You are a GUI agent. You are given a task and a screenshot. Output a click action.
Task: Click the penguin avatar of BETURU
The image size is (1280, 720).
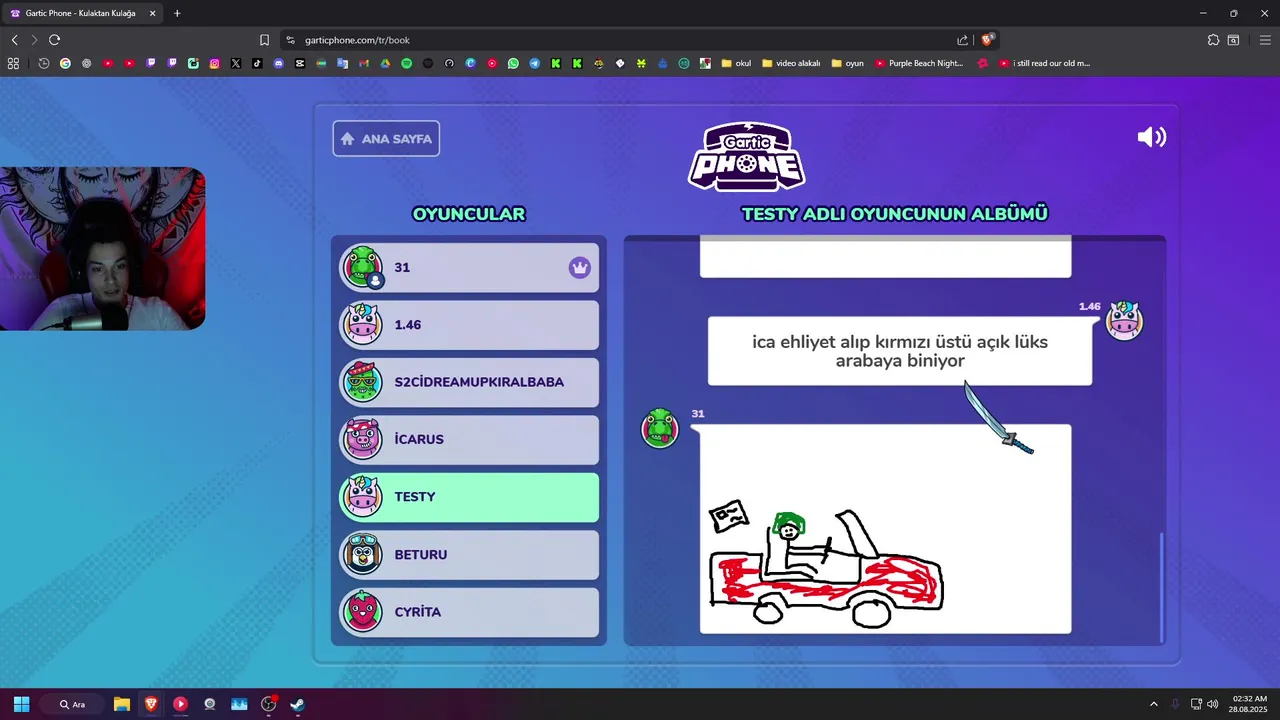[x=362, y=554]
